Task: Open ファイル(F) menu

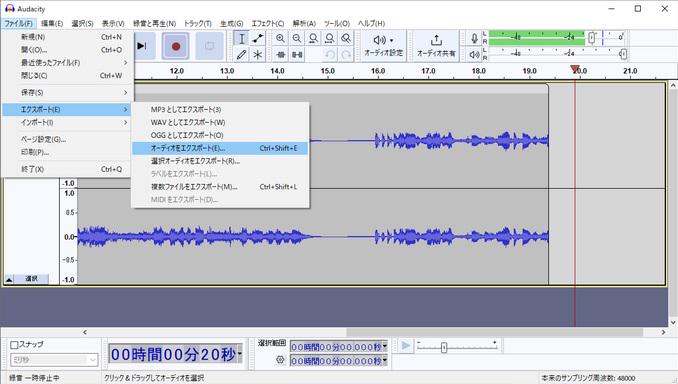Action: point(18,23)
